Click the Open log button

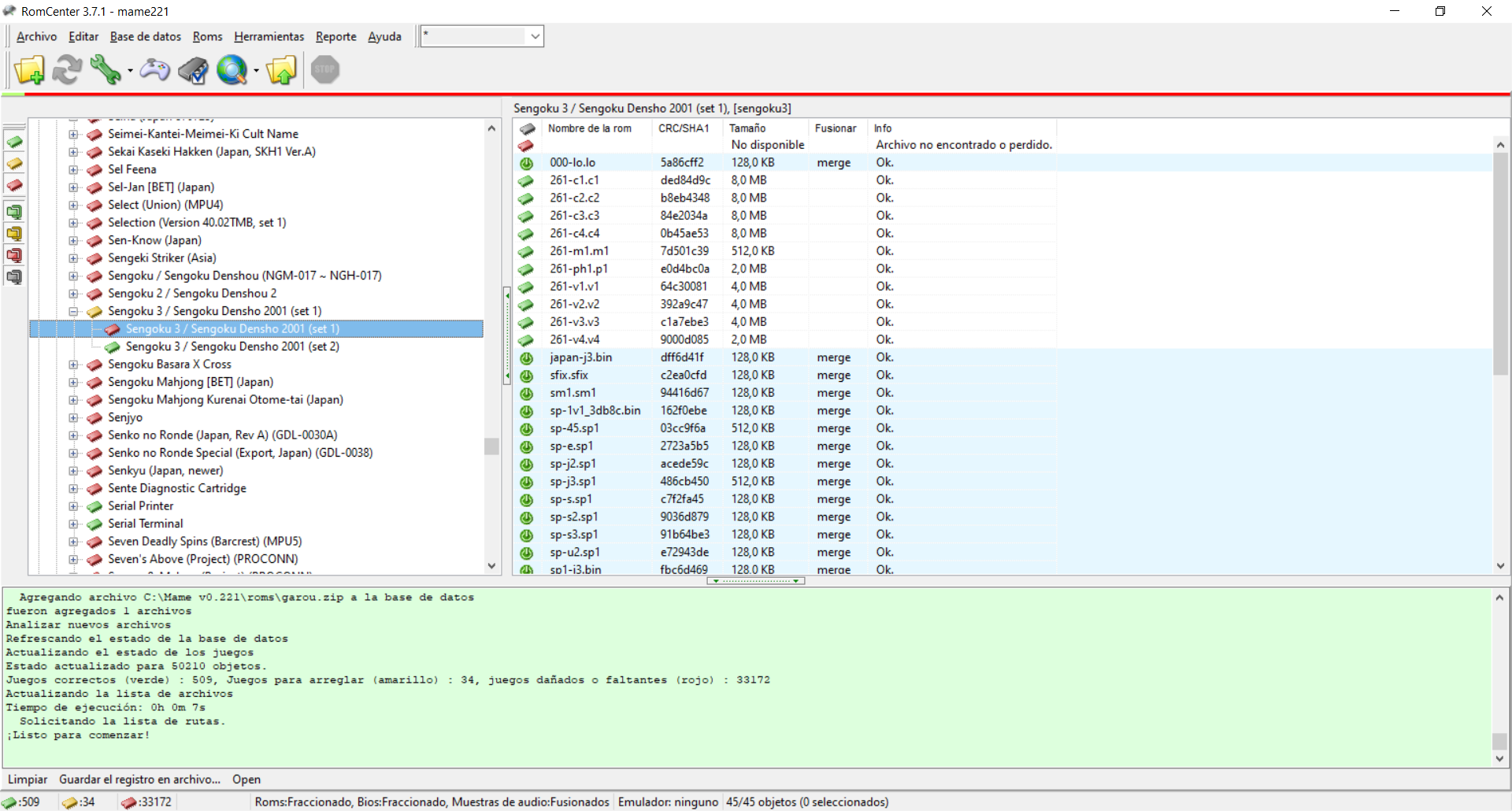coord(246,780)
